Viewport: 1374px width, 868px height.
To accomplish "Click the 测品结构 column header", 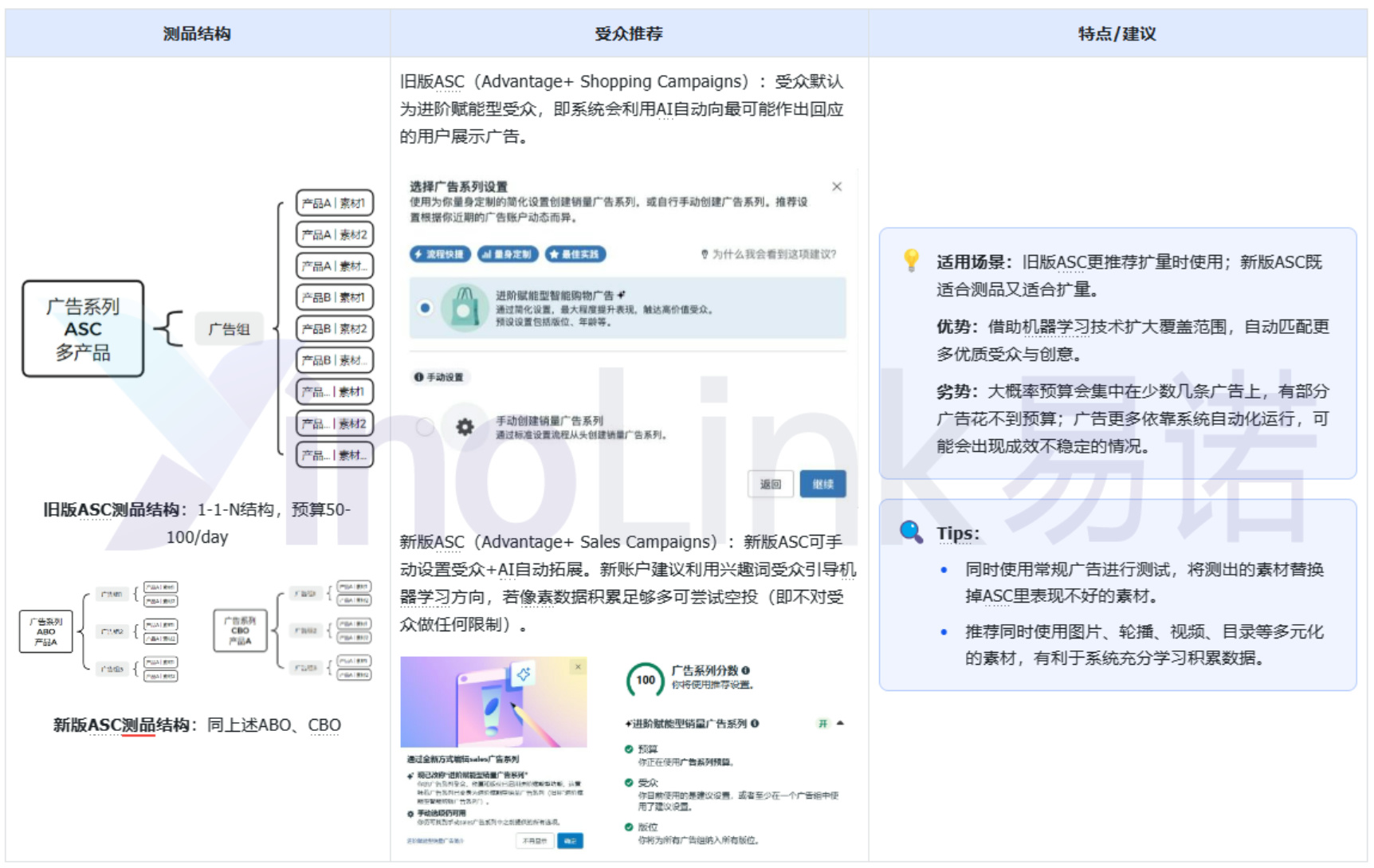I will click(x=198, y=33).
